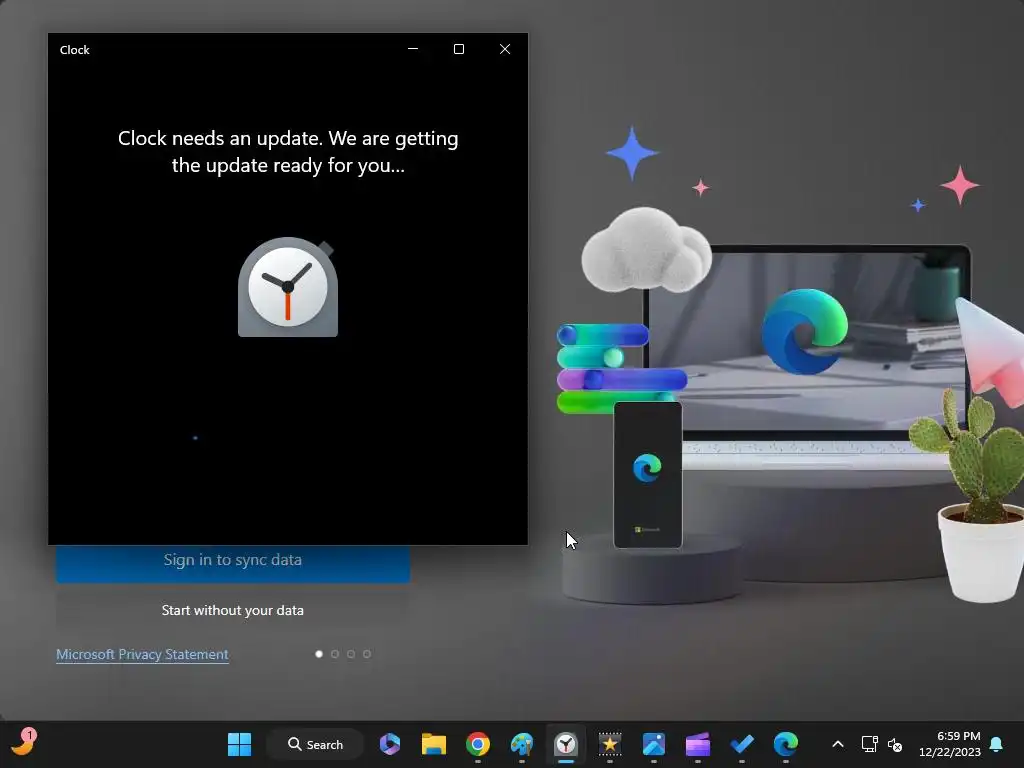Open File Explorer from the taskbar
Image resolution: width=1024 pixels, height=768 pixels.
tap(434, 744)
